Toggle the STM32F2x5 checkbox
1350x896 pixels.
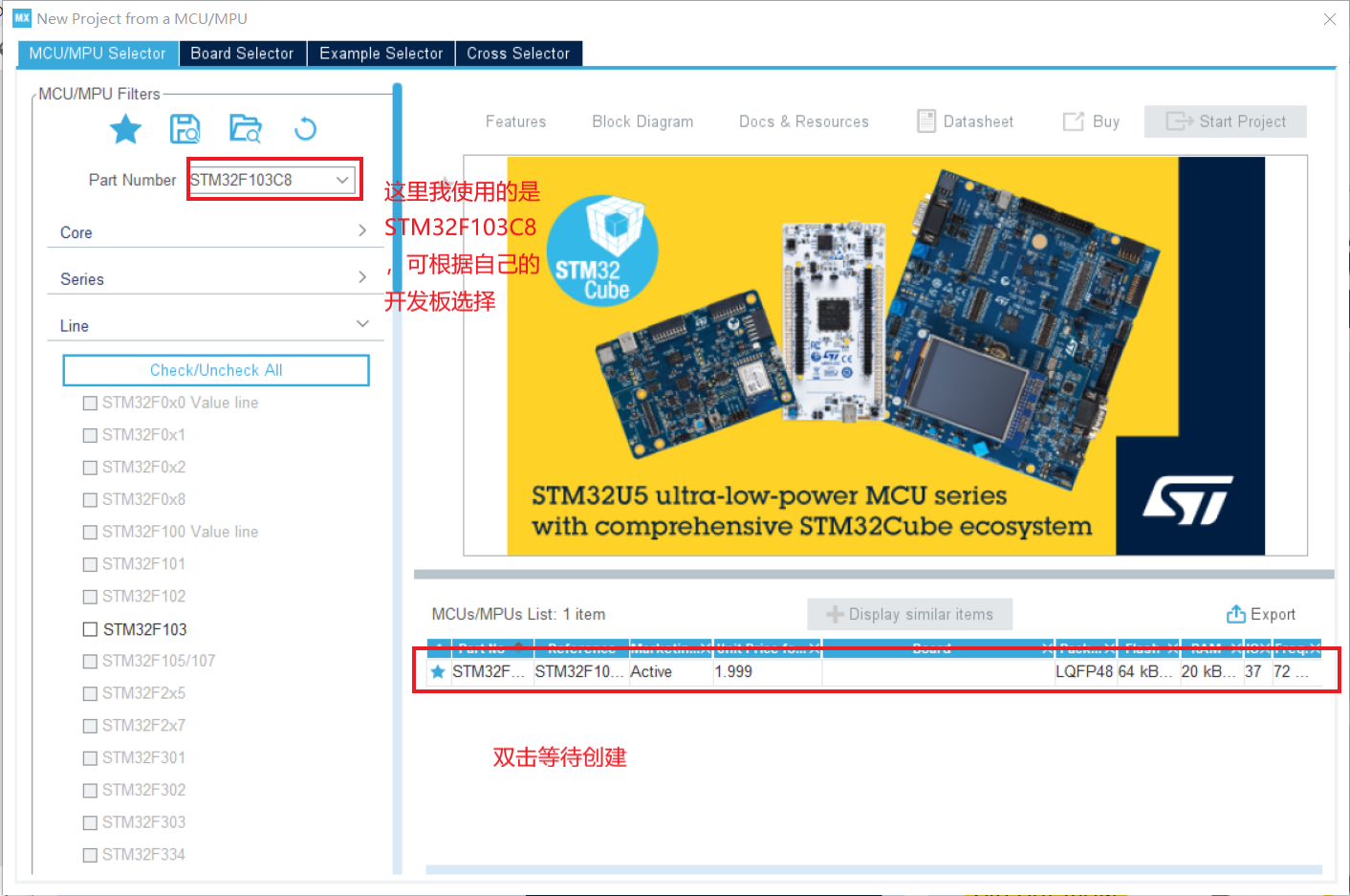[90, 693]
